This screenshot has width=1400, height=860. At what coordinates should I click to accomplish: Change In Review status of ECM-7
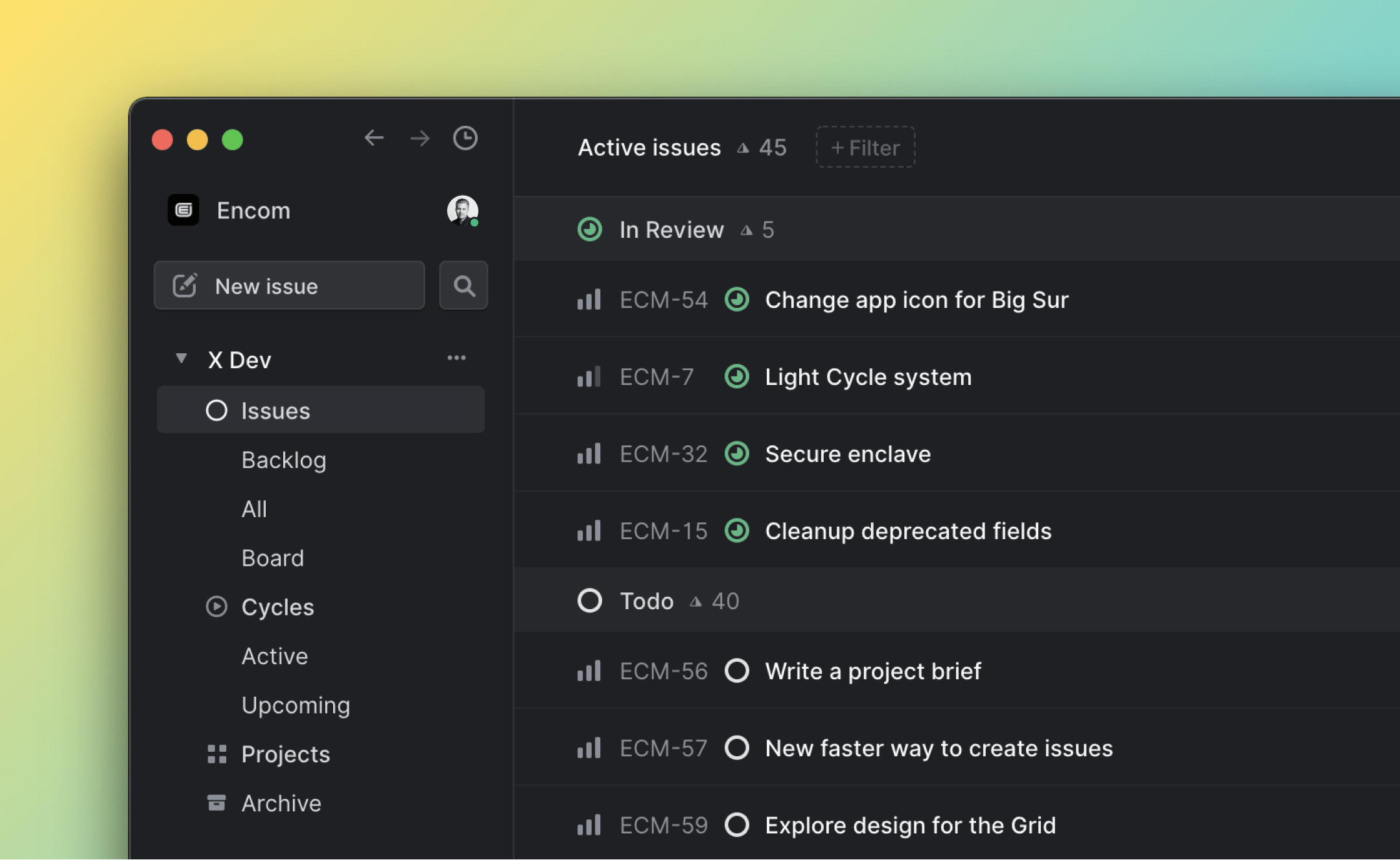(x=736, y=377)
